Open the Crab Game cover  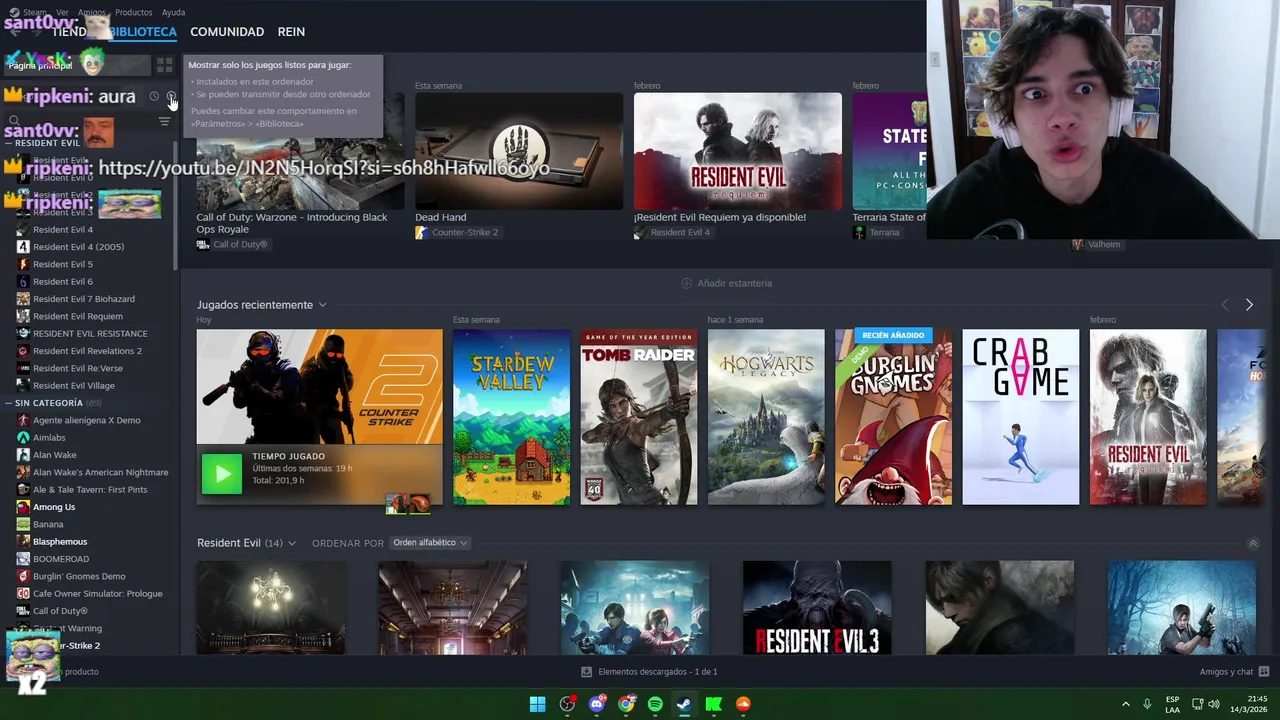coord(1021,417)
